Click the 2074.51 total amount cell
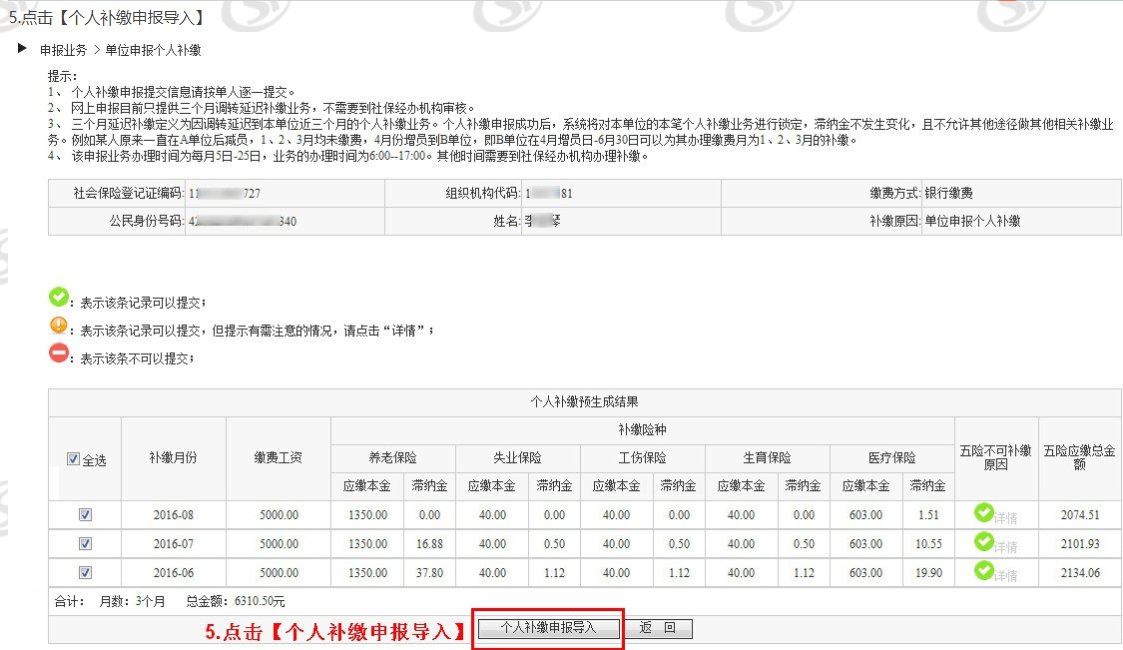The height and width of the screenshot is (650, 1123). (x=1079, y=515)
